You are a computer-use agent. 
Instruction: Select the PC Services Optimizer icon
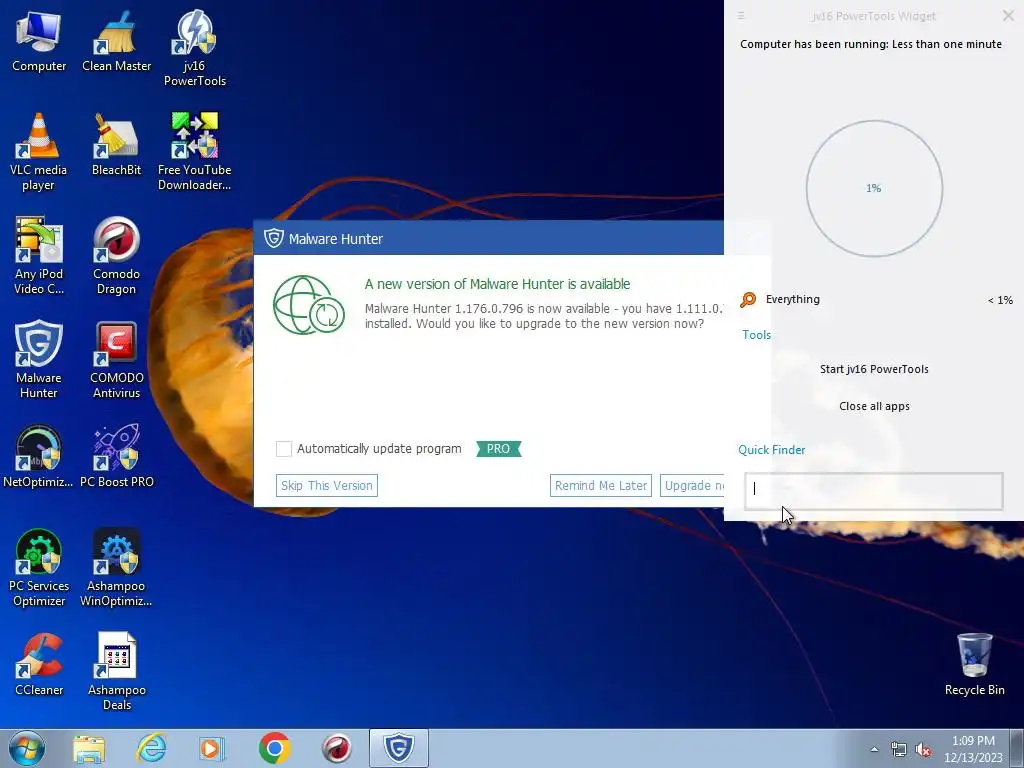pos(39,568)
